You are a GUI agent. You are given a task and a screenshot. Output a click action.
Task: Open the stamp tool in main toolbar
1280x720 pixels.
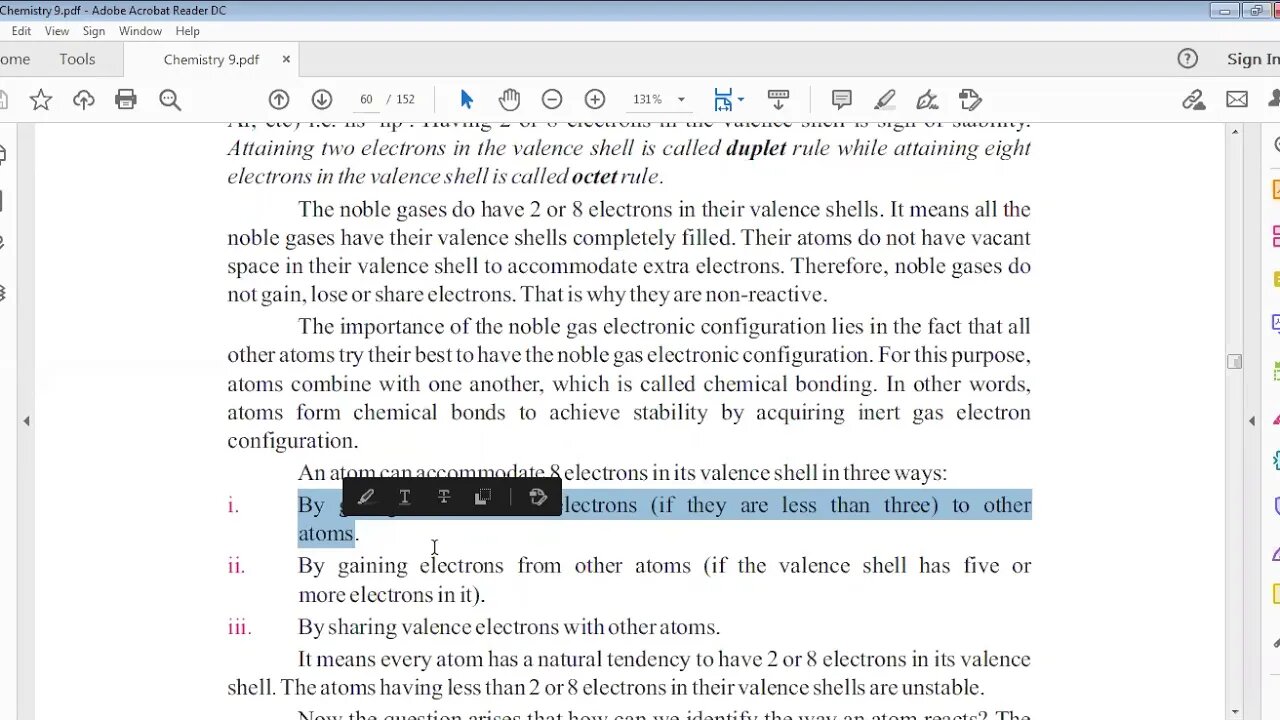(970, 99)
